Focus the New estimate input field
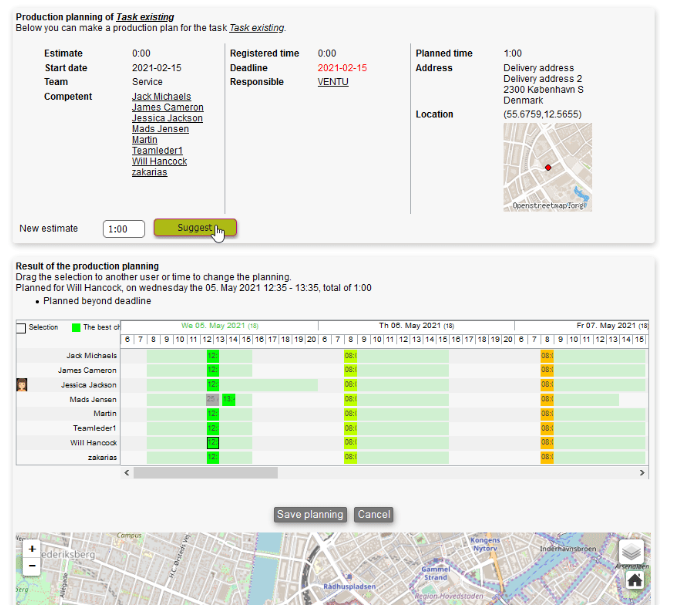This screenshot has height=609, width=673. click(x=124, y=229)
